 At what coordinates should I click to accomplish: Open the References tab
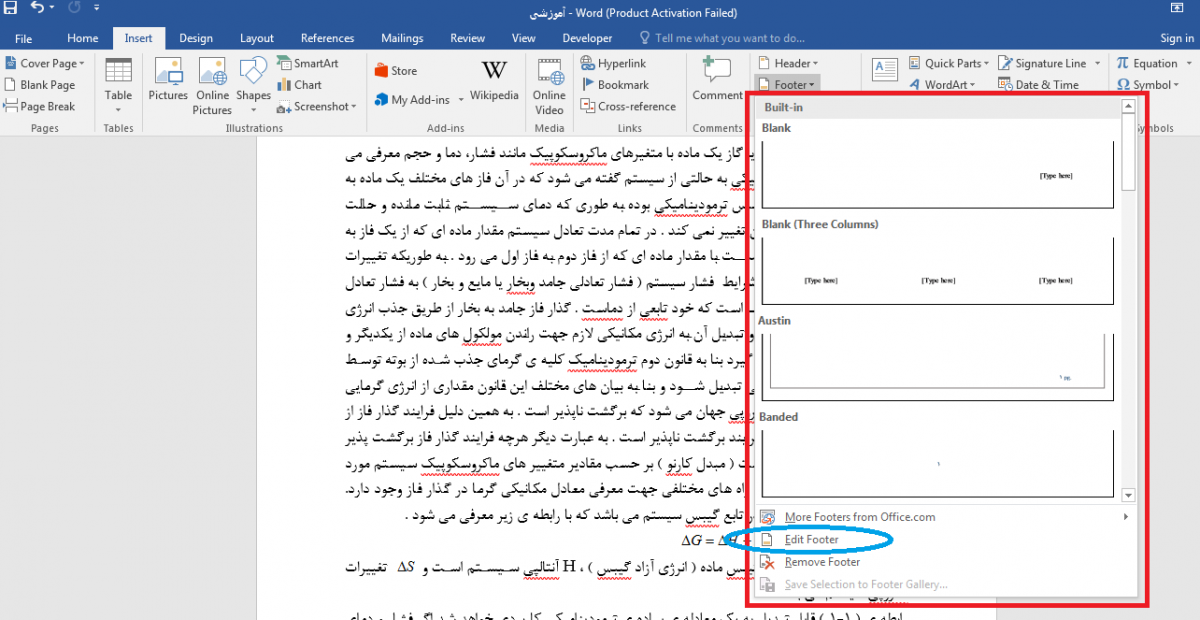327,38
